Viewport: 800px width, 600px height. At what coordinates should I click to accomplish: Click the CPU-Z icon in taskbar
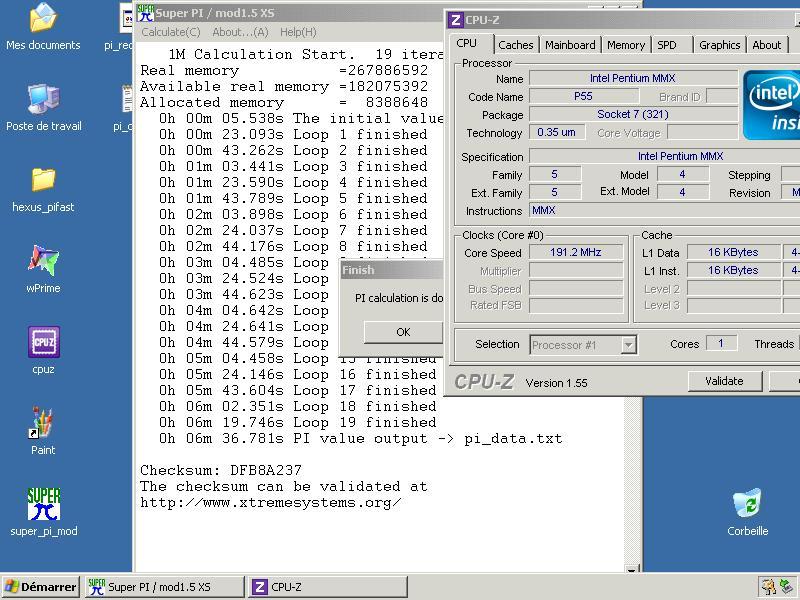pyautogui.click(x=260, y=587)
